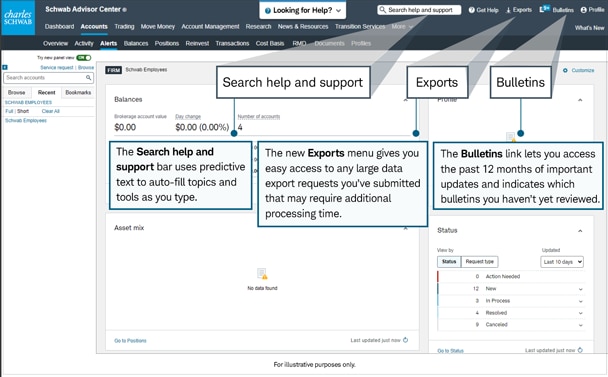Click the Action Needed status row

coord(511,276)
